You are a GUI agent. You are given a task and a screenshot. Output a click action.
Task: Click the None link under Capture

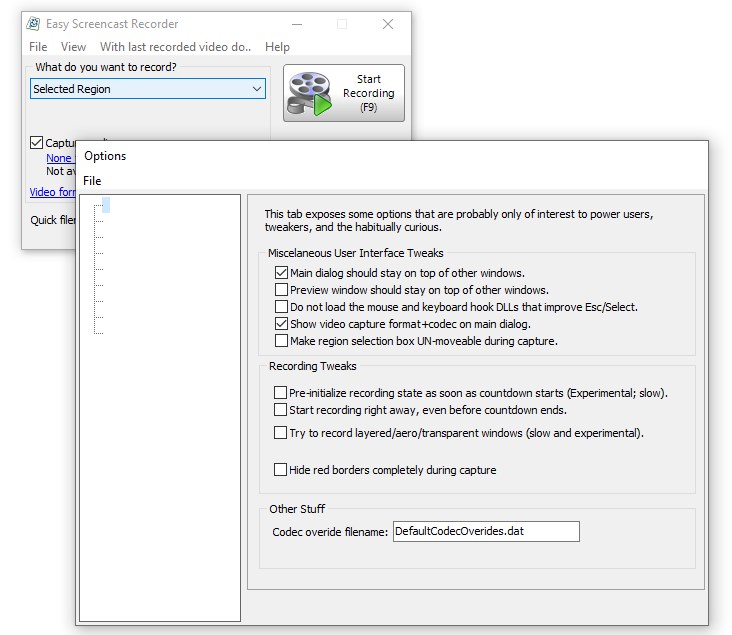(59, 158)
